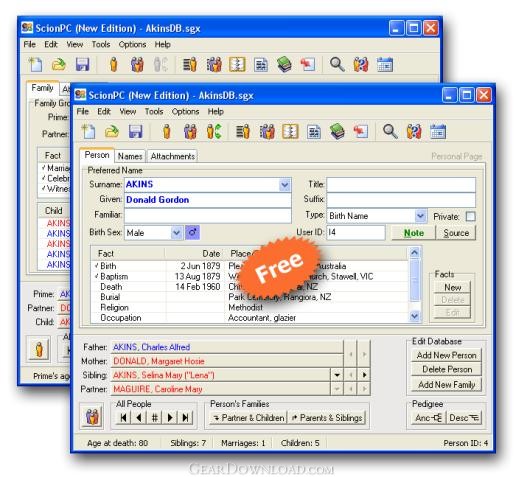The image size is (522, 477).
Task: Click magnifying glass icon in back window toolbar
Action: tap(337, 64)
